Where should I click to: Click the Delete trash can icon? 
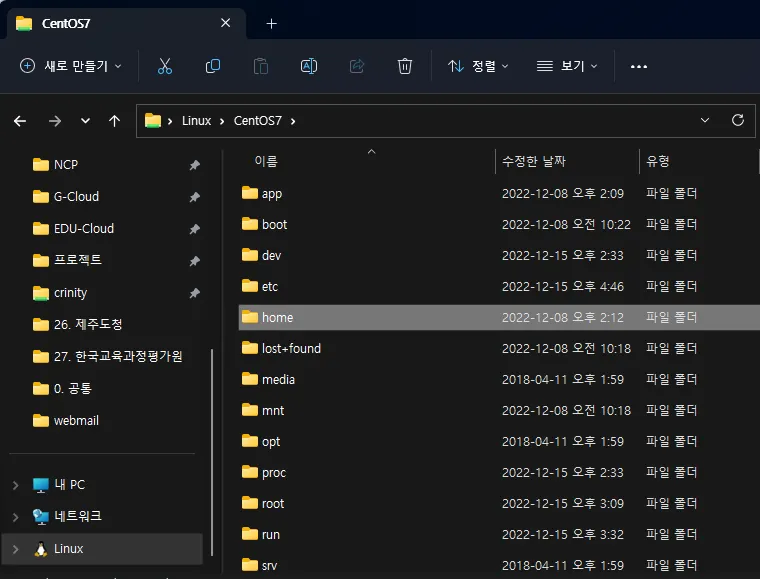tap(405, 66)
